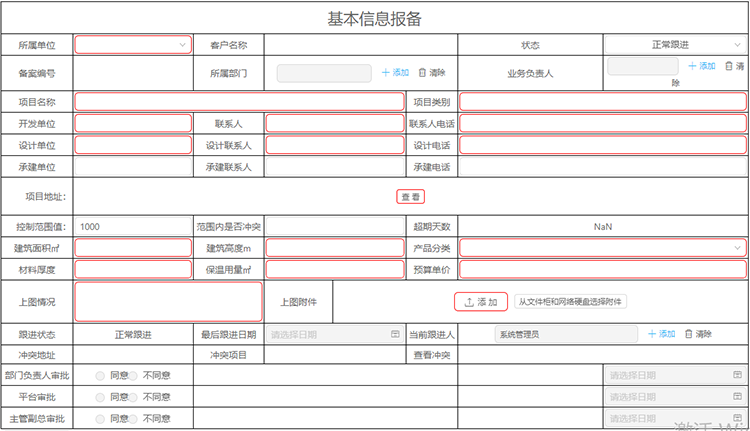Click 清除 trash icon beside 当前跟进人

click(x=688, y=334)
